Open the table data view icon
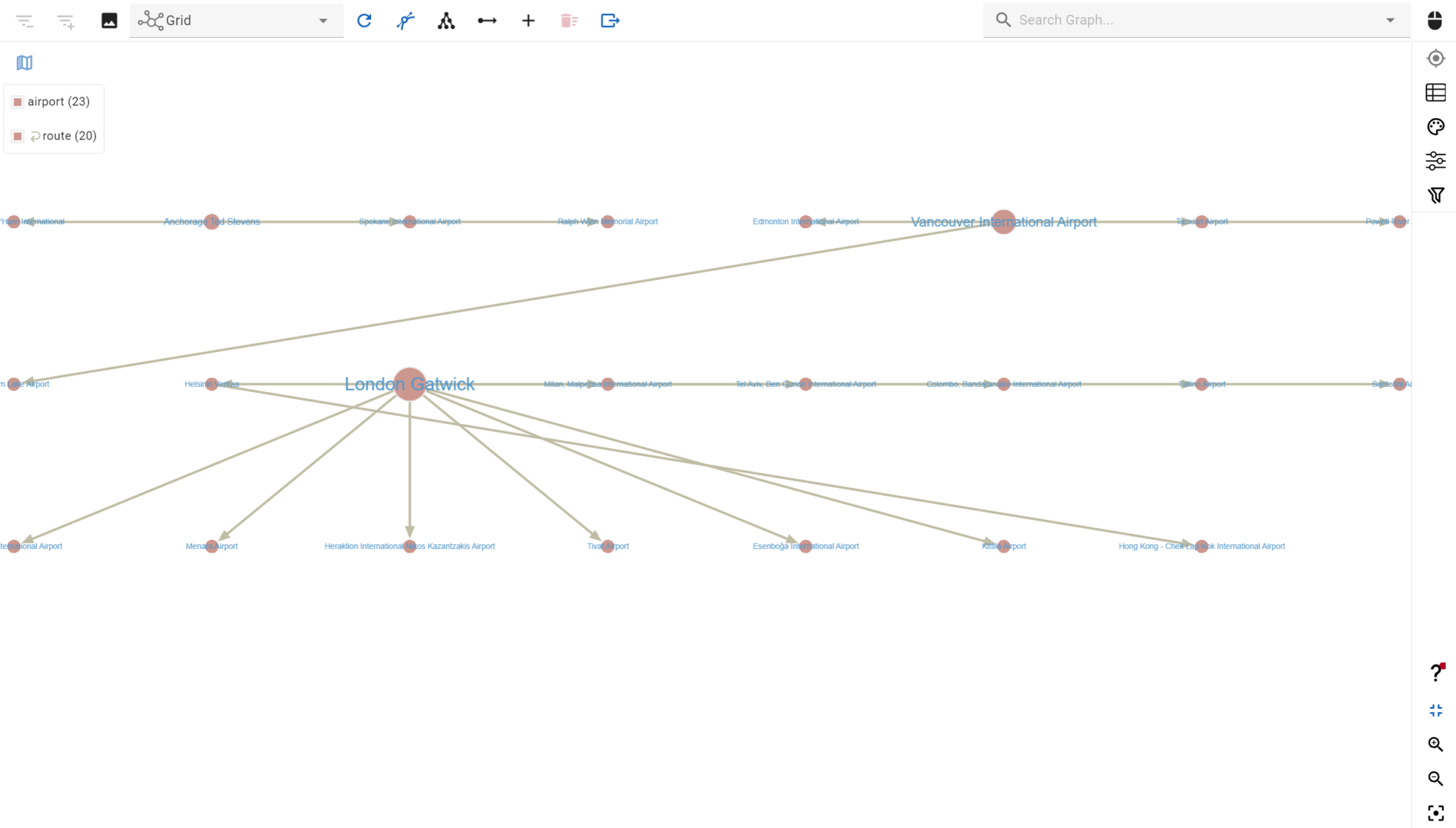 (1435, 92)
